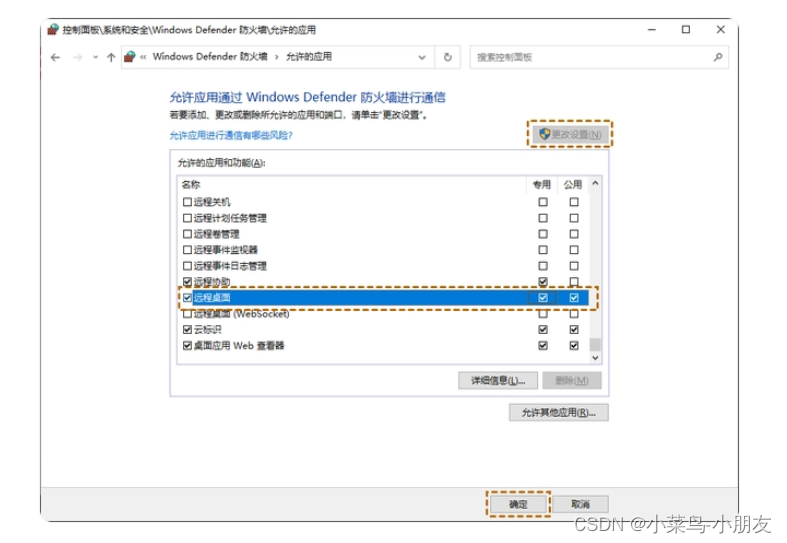Viewport: 787px width, 543px height.
Task: Toggle 云标识 公用 column checkbox
Action: 574,329
